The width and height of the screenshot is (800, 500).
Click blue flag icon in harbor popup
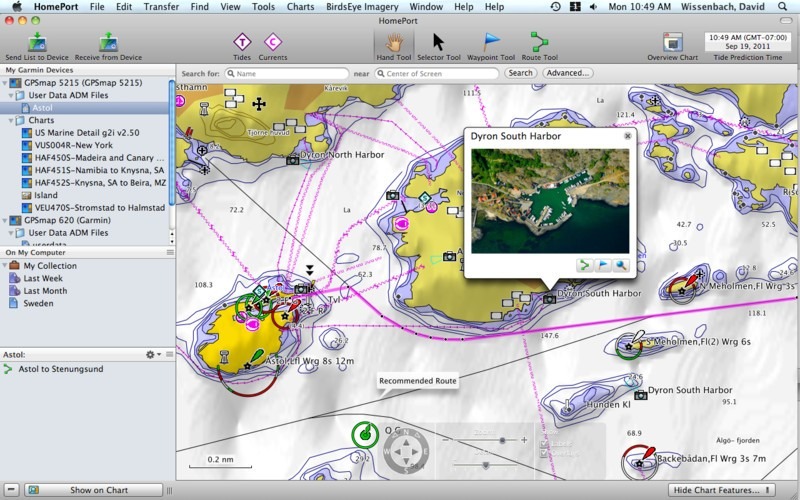(x=603, y=265)
